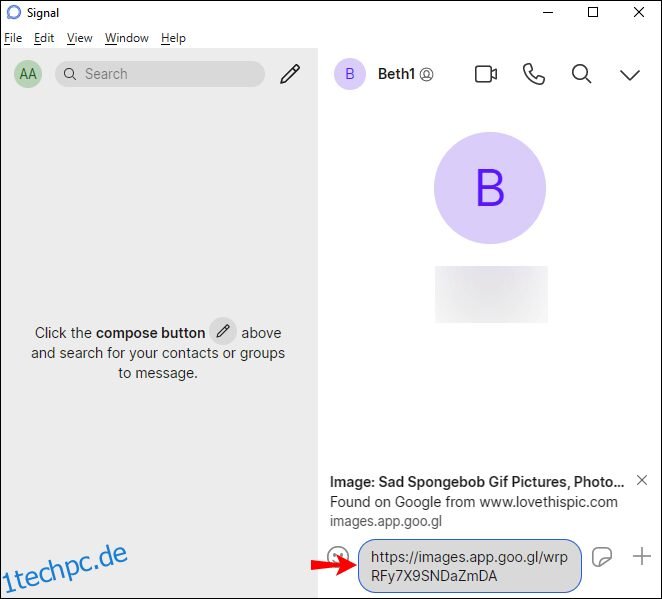Viewport: 662px width, 599px height.
Task: Click the plus icon to attach file
Action: (x=642, y=556)
